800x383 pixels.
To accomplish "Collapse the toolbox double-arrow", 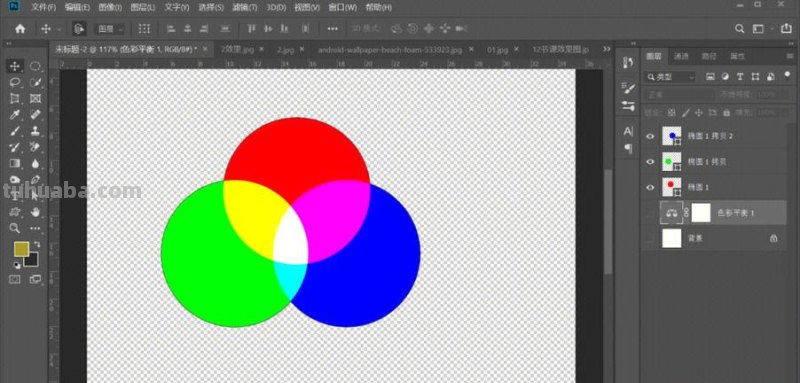I will point(9,44).
